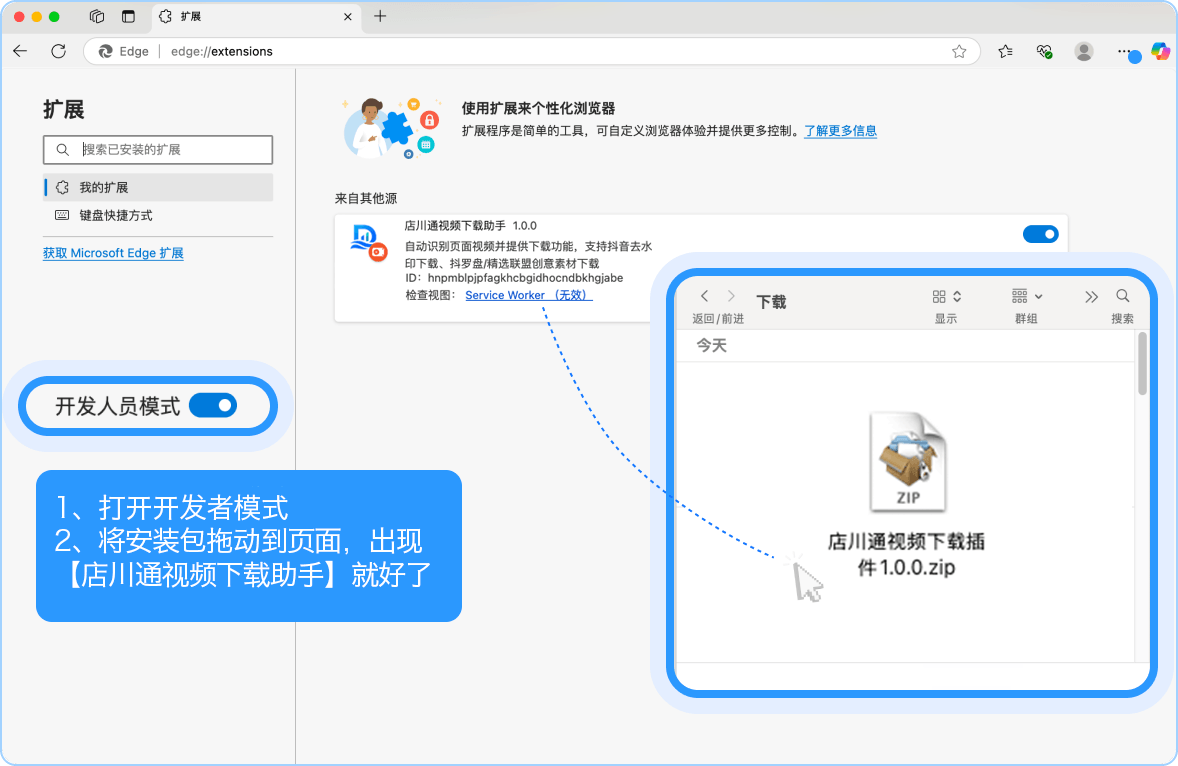This screenshot has height=766, width=1178.
Task: Open the Settings and more ellipsis menu
Action: 1124,51
